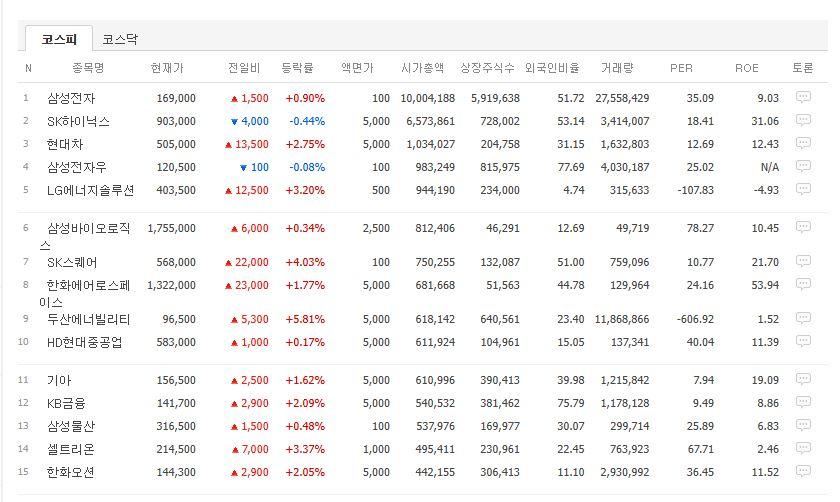The width and height of the screenshot is (840, 502).
Task: Open the 두산에너빌리티 stock link
Action: tap(88, 319)
